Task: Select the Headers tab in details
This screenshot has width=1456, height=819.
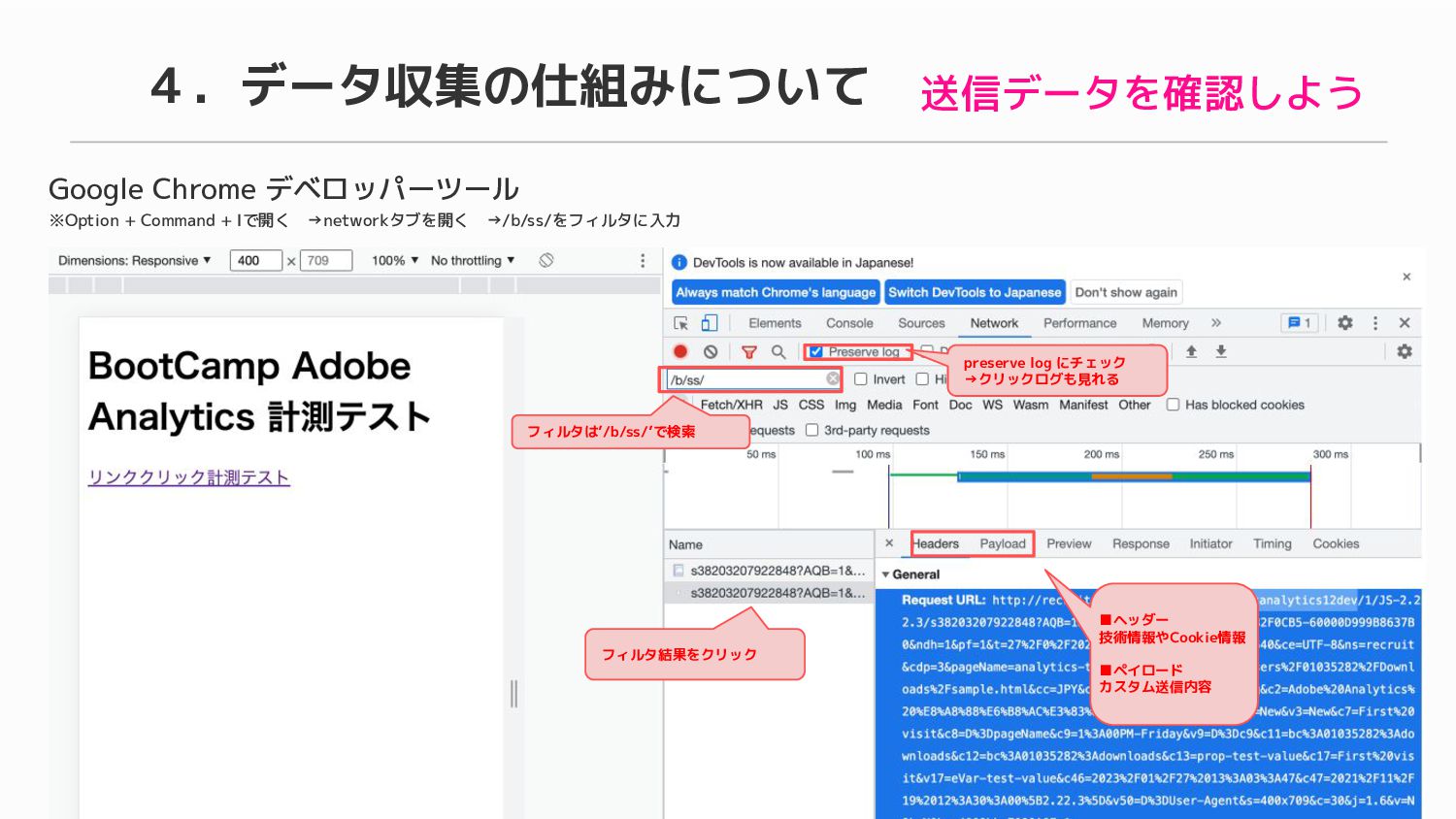Action: tap(936, 543)
